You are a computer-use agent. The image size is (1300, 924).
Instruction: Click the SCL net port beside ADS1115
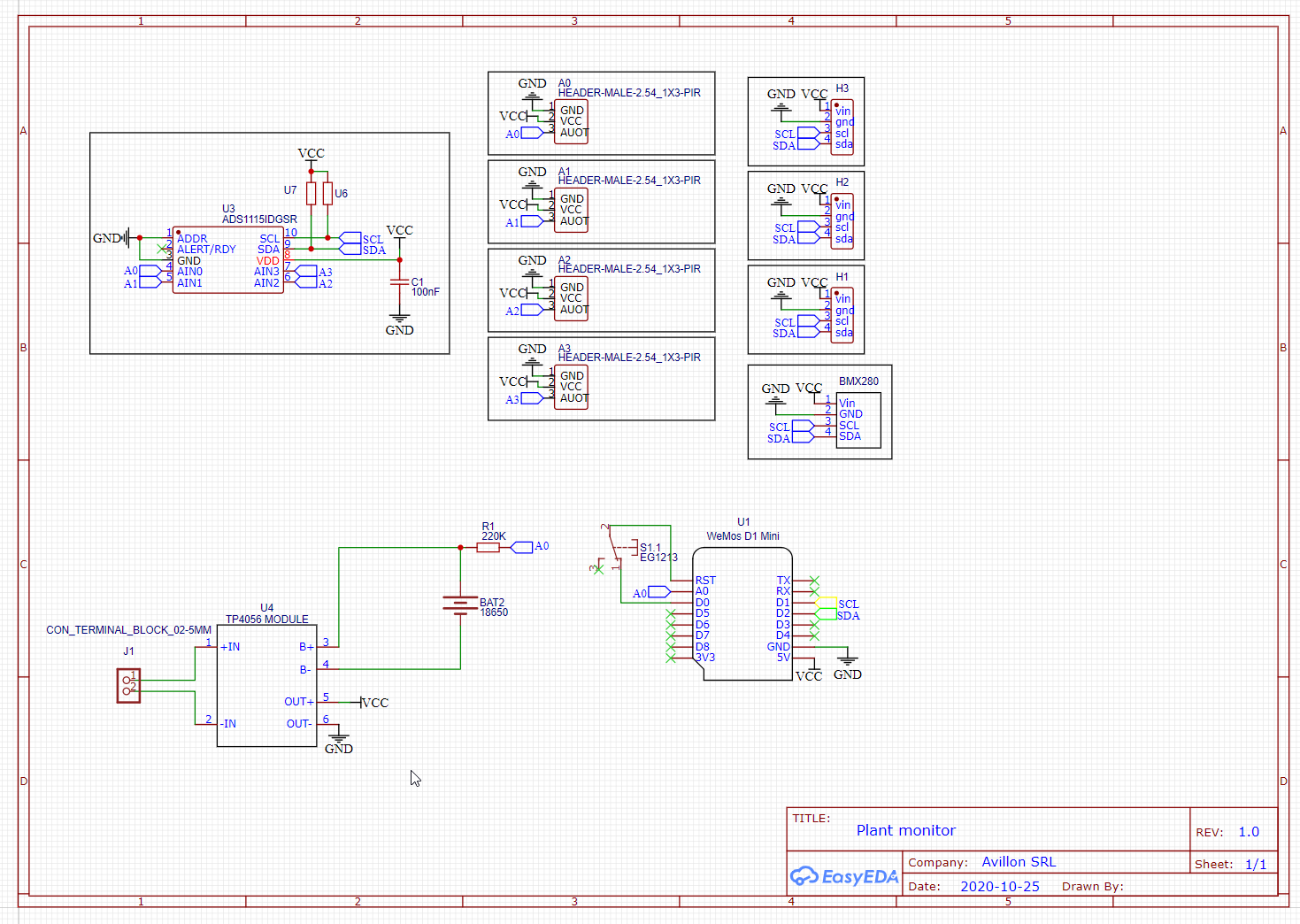[362, 239]
